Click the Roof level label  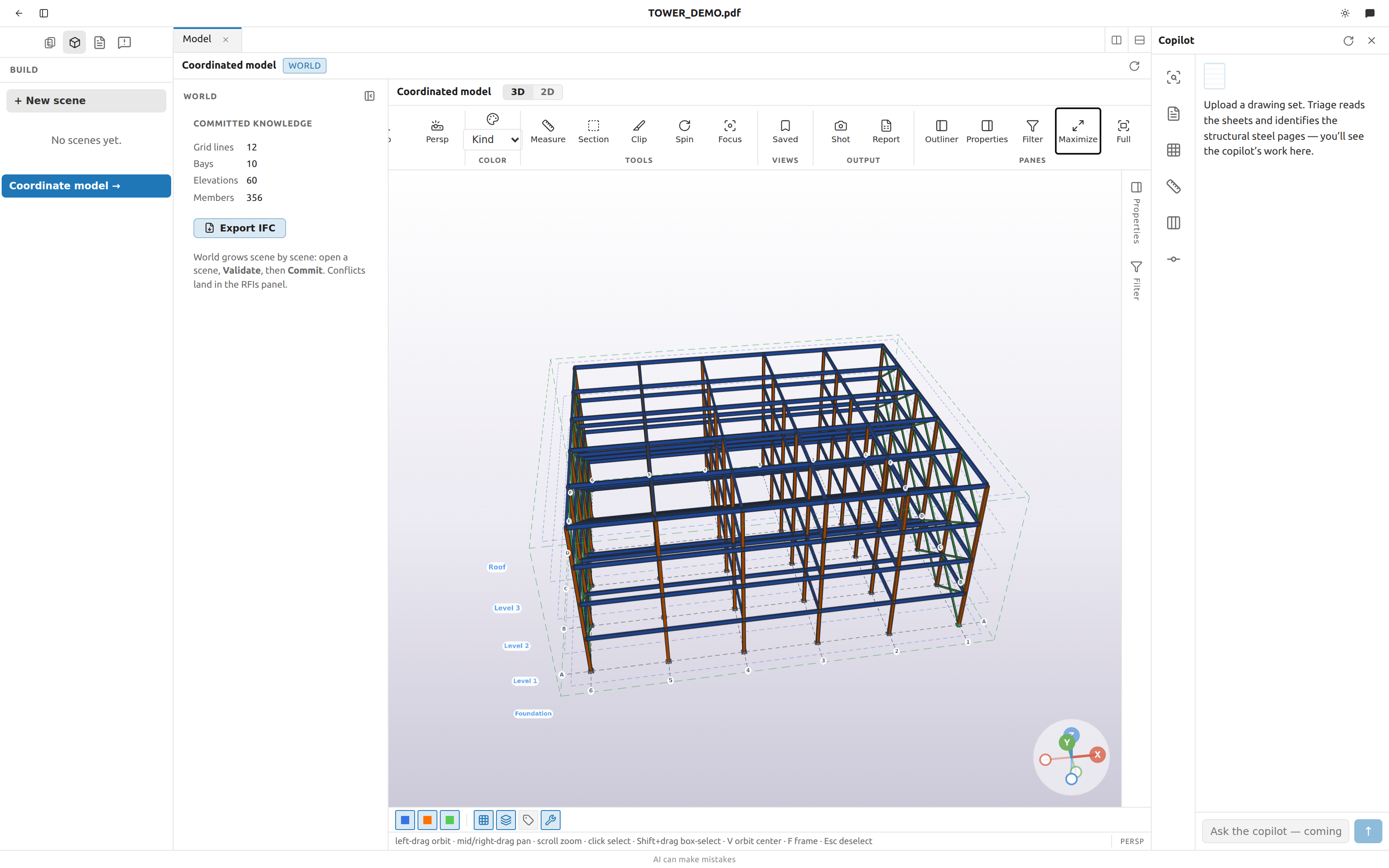496,567
